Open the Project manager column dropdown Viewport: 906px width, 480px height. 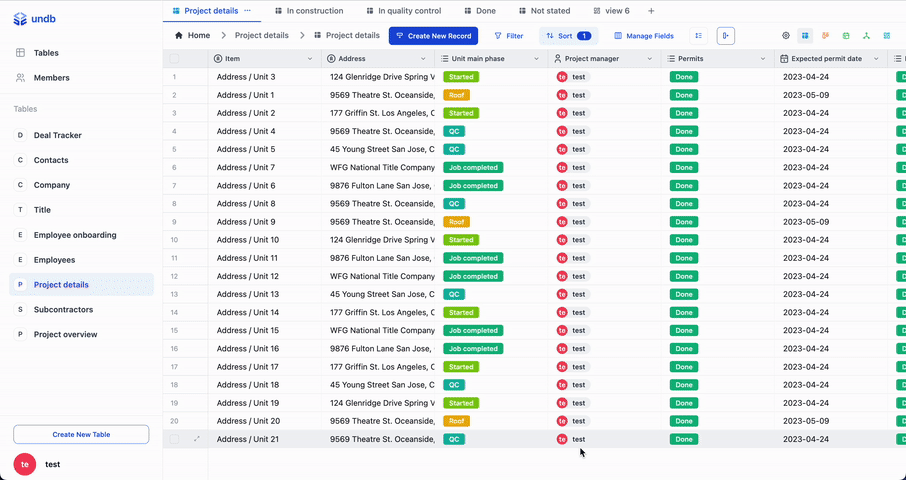coord(649,59)
